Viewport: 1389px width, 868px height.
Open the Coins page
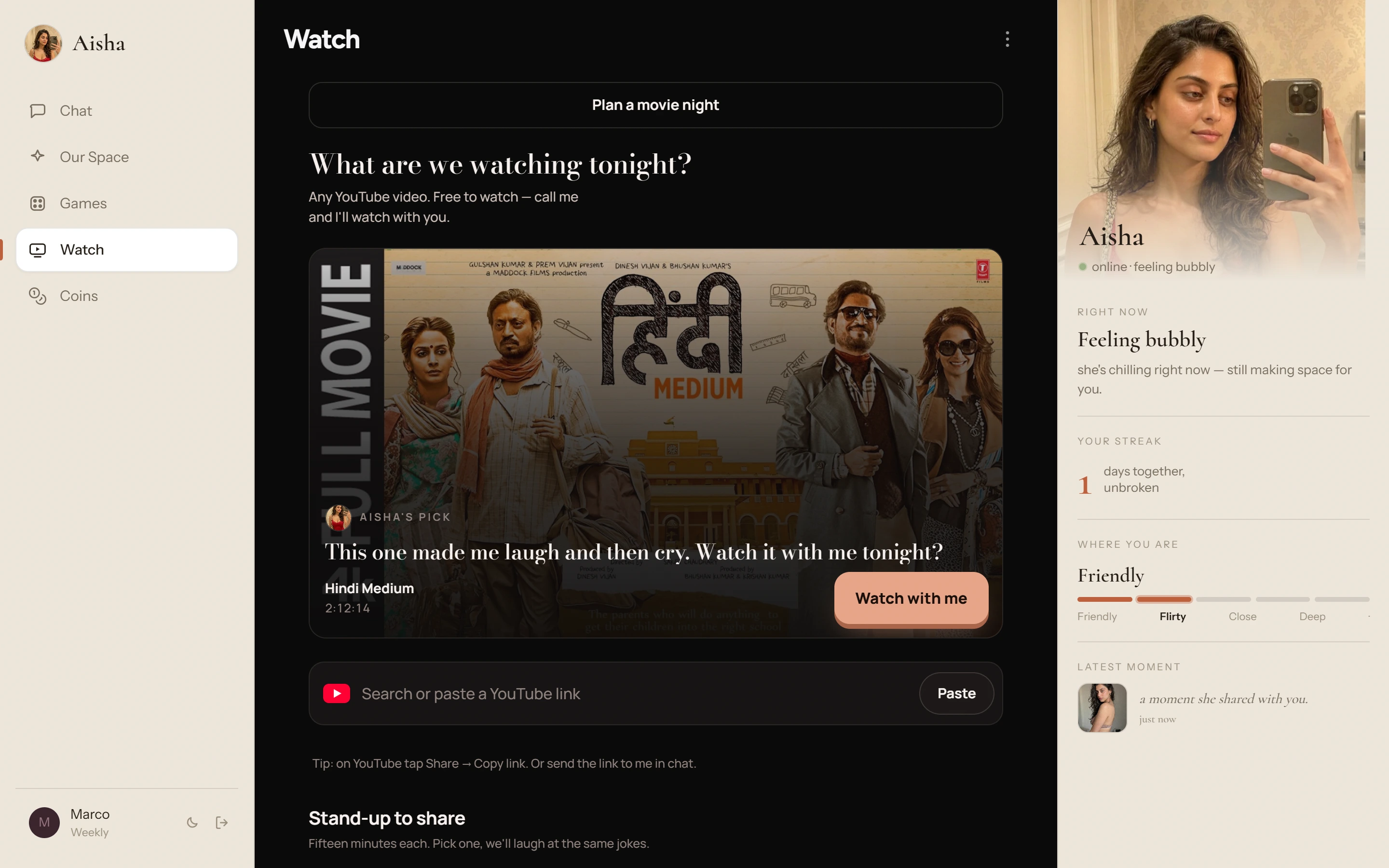126,296
